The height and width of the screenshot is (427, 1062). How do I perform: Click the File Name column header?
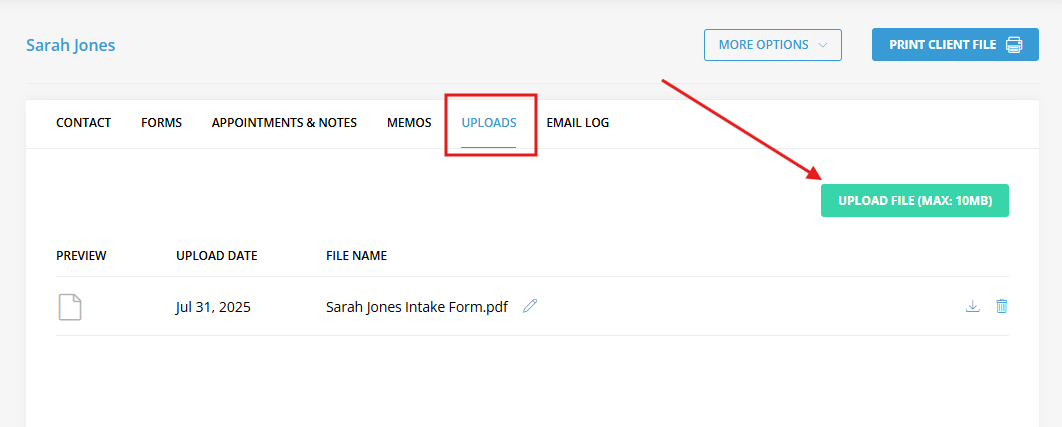pos(356,256)
